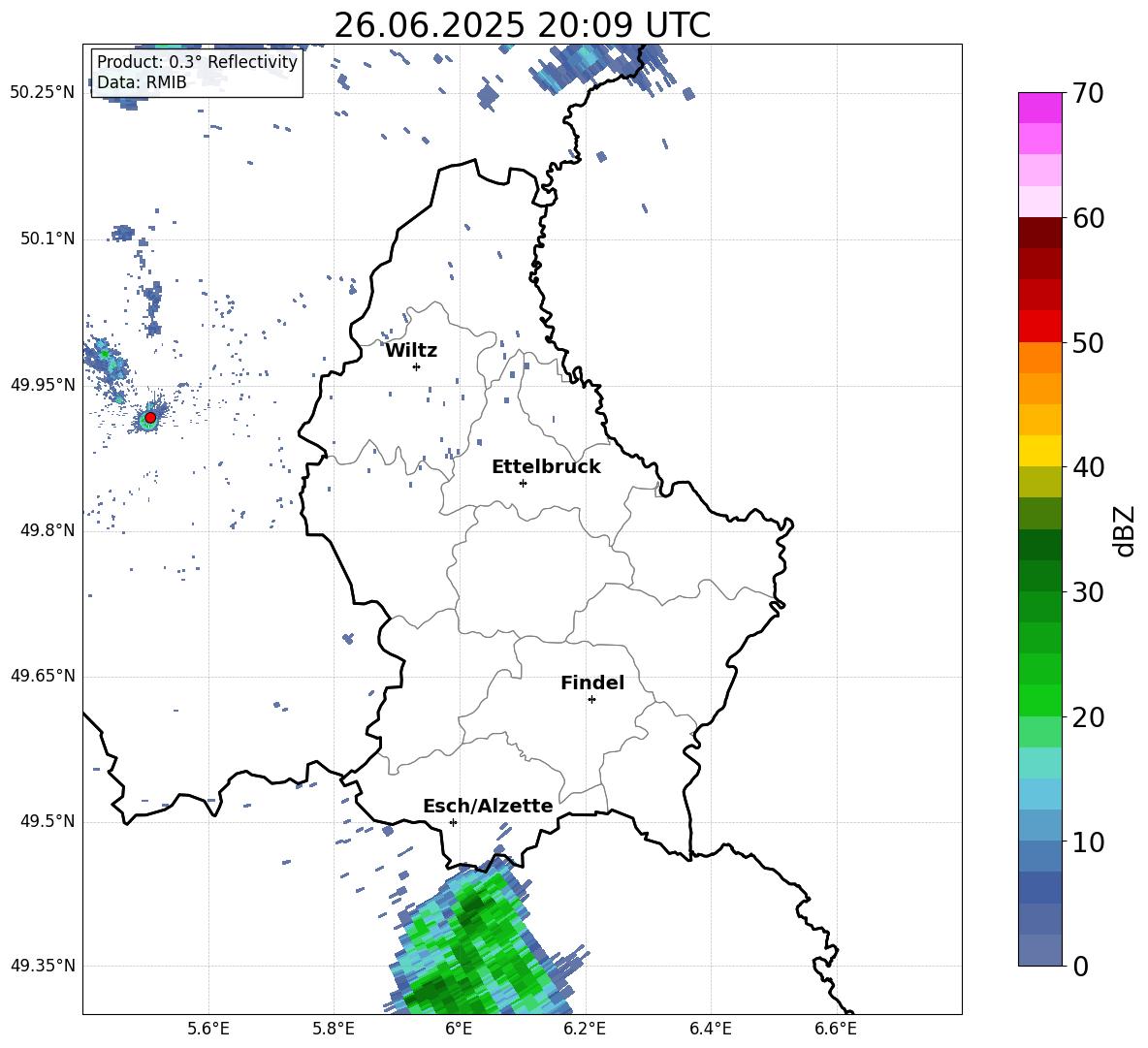
Task: Click the dBZ colorbar axis label
Action: click(1124, 530)
